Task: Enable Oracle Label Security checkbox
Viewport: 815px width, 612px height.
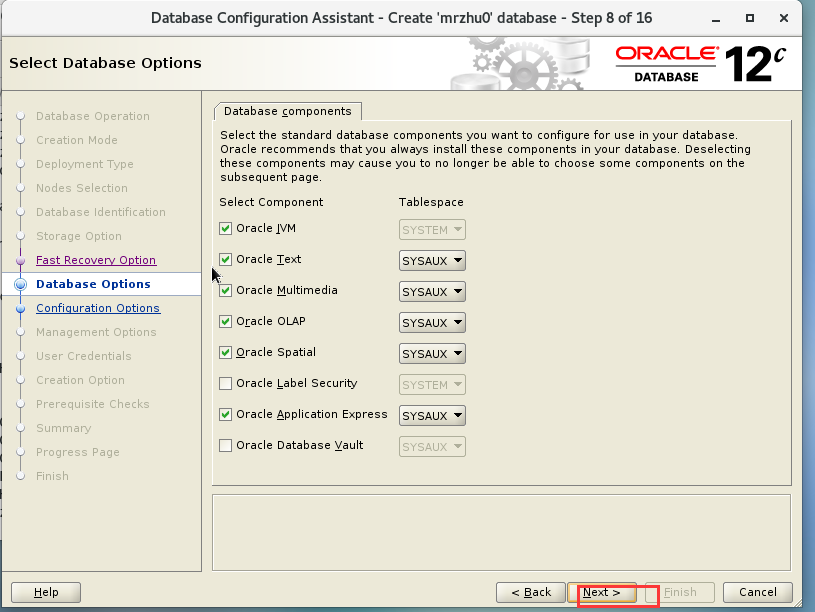Action: [225, 384]
